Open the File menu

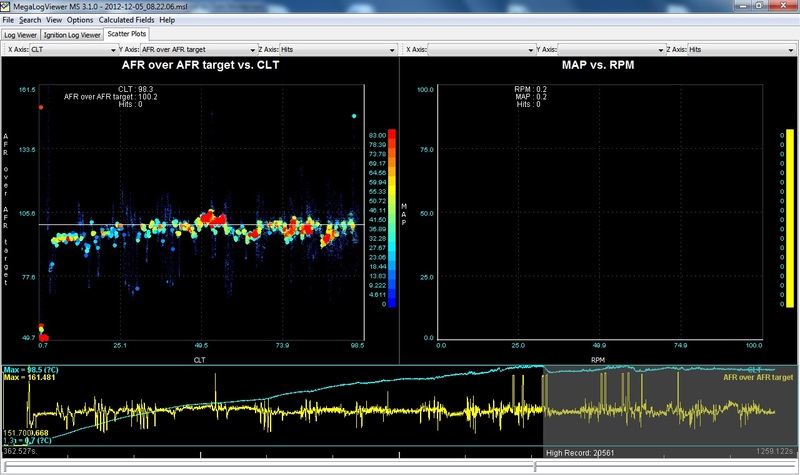(8, 20)
